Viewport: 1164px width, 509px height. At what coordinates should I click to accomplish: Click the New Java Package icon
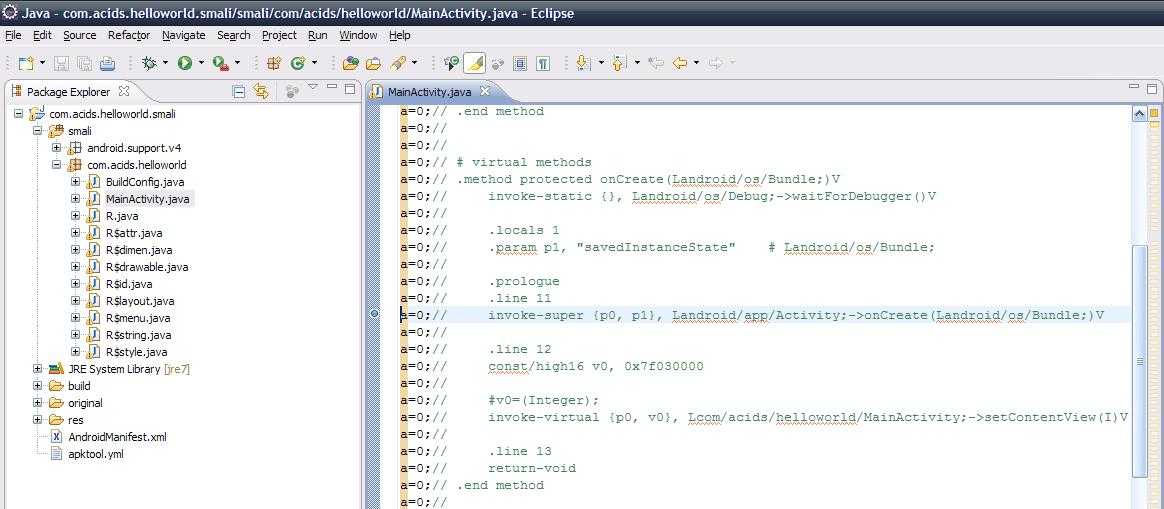(275, 64)
